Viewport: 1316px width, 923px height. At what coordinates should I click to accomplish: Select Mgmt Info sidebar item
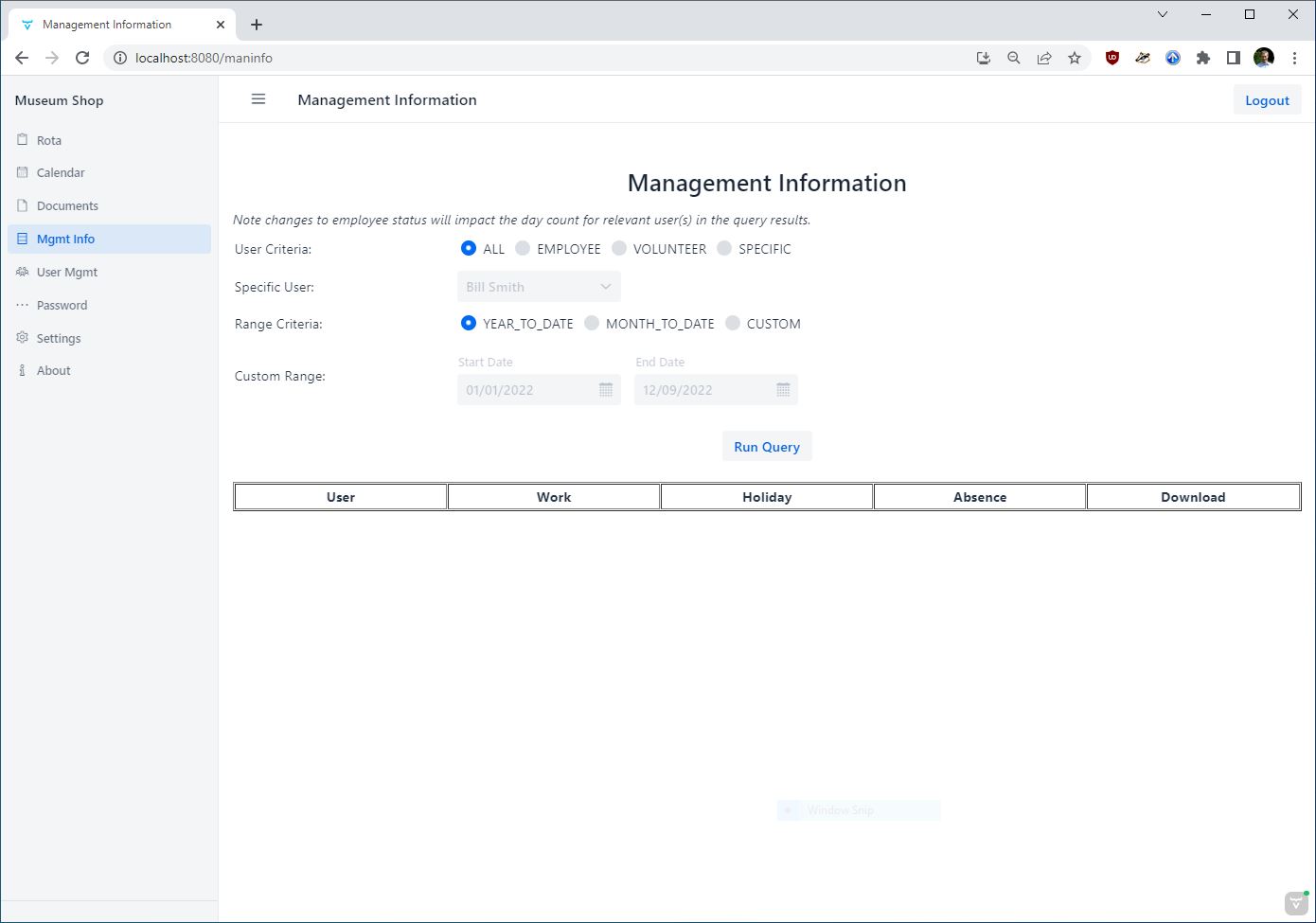pos(109,239)
